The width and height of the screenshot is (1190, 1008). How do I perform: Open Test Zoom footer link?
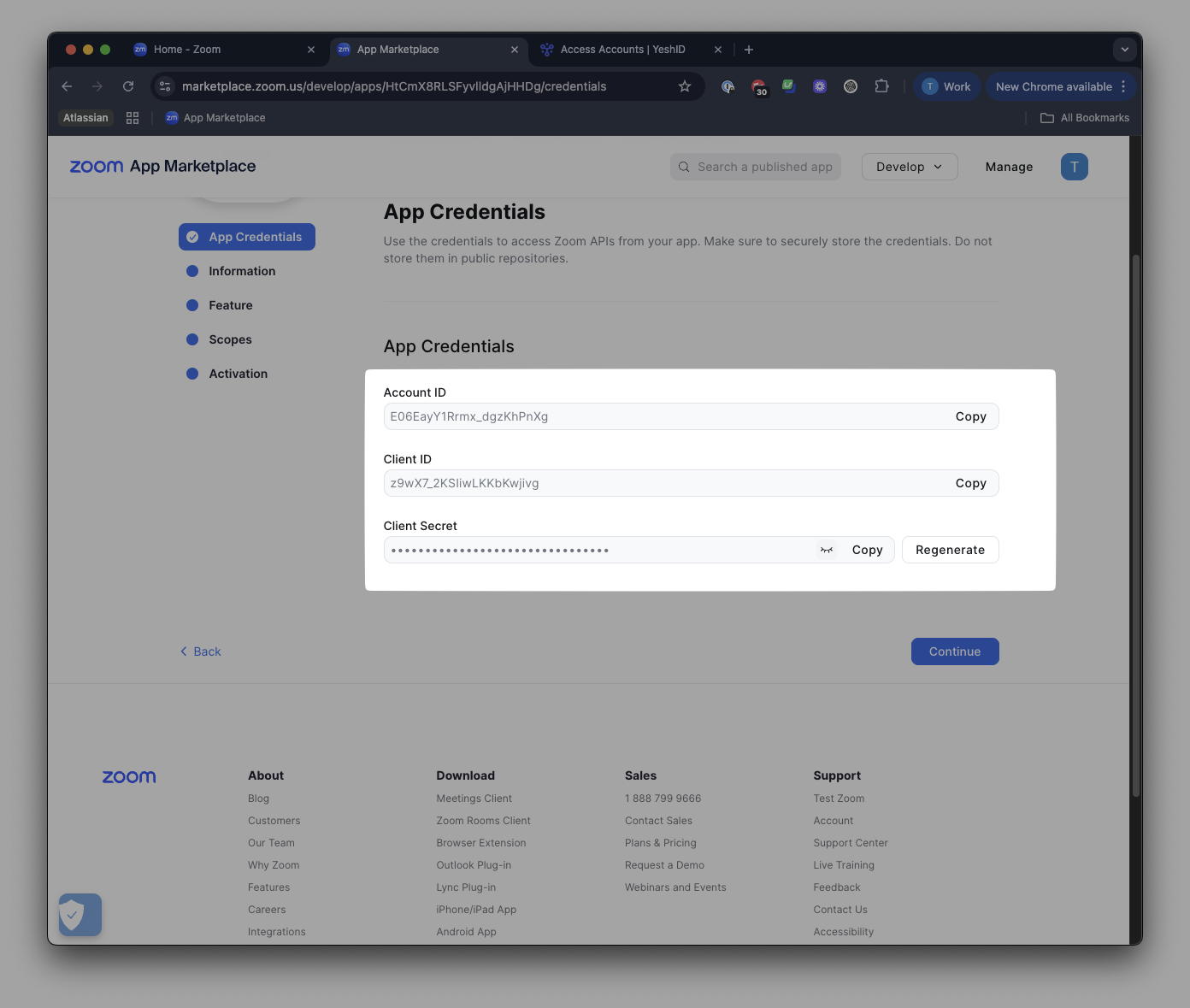[x=839, y=799]
